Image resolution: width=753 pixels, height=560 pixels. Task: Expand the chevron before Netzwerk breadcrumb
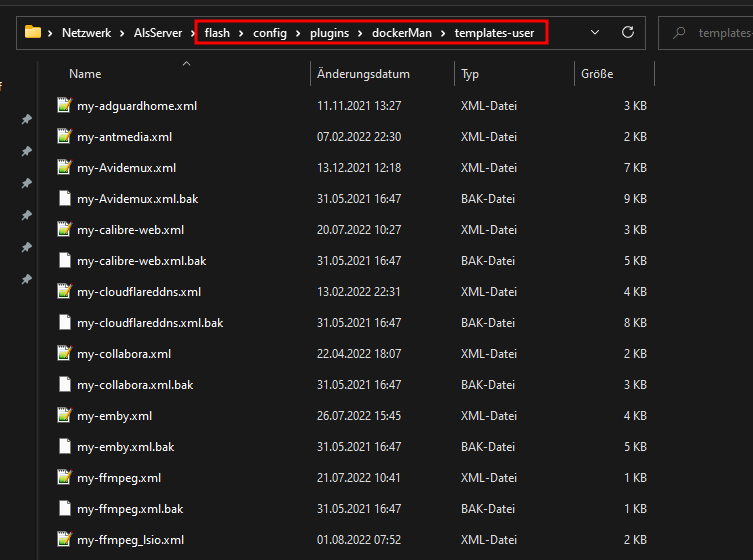coord(50,33)
